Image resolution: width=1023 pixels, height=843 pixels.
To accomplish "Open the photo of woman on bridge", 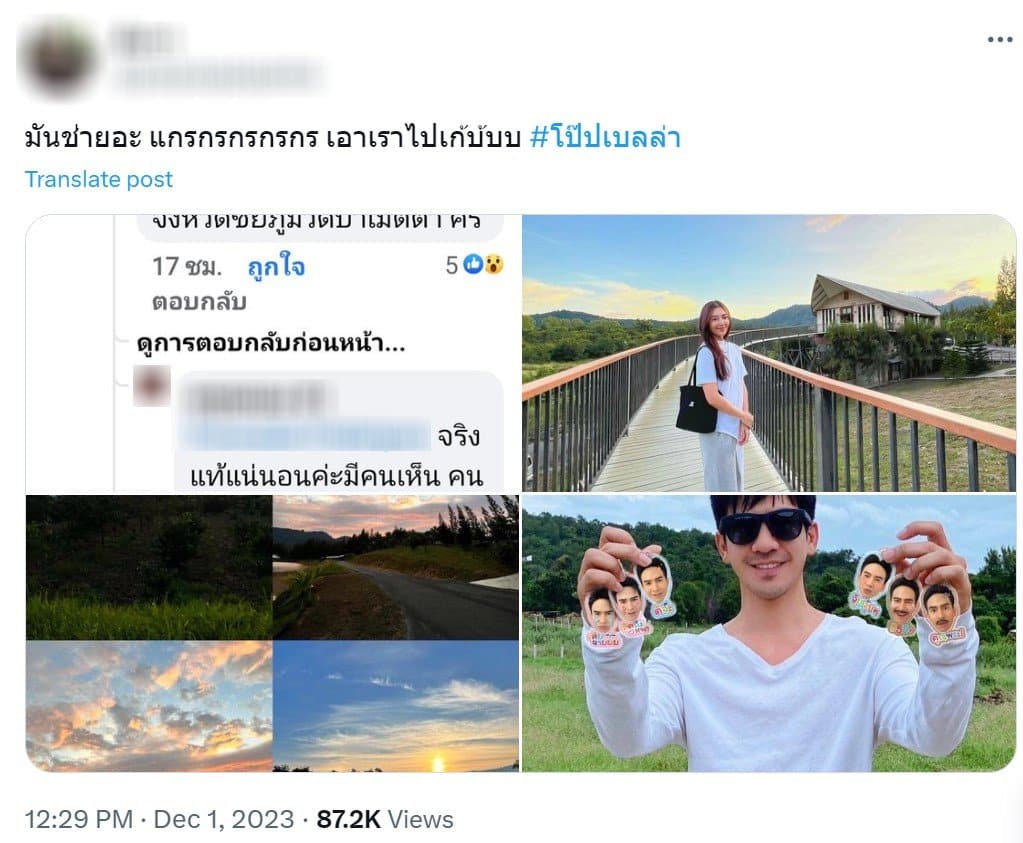I will click(x=768, y=353).
